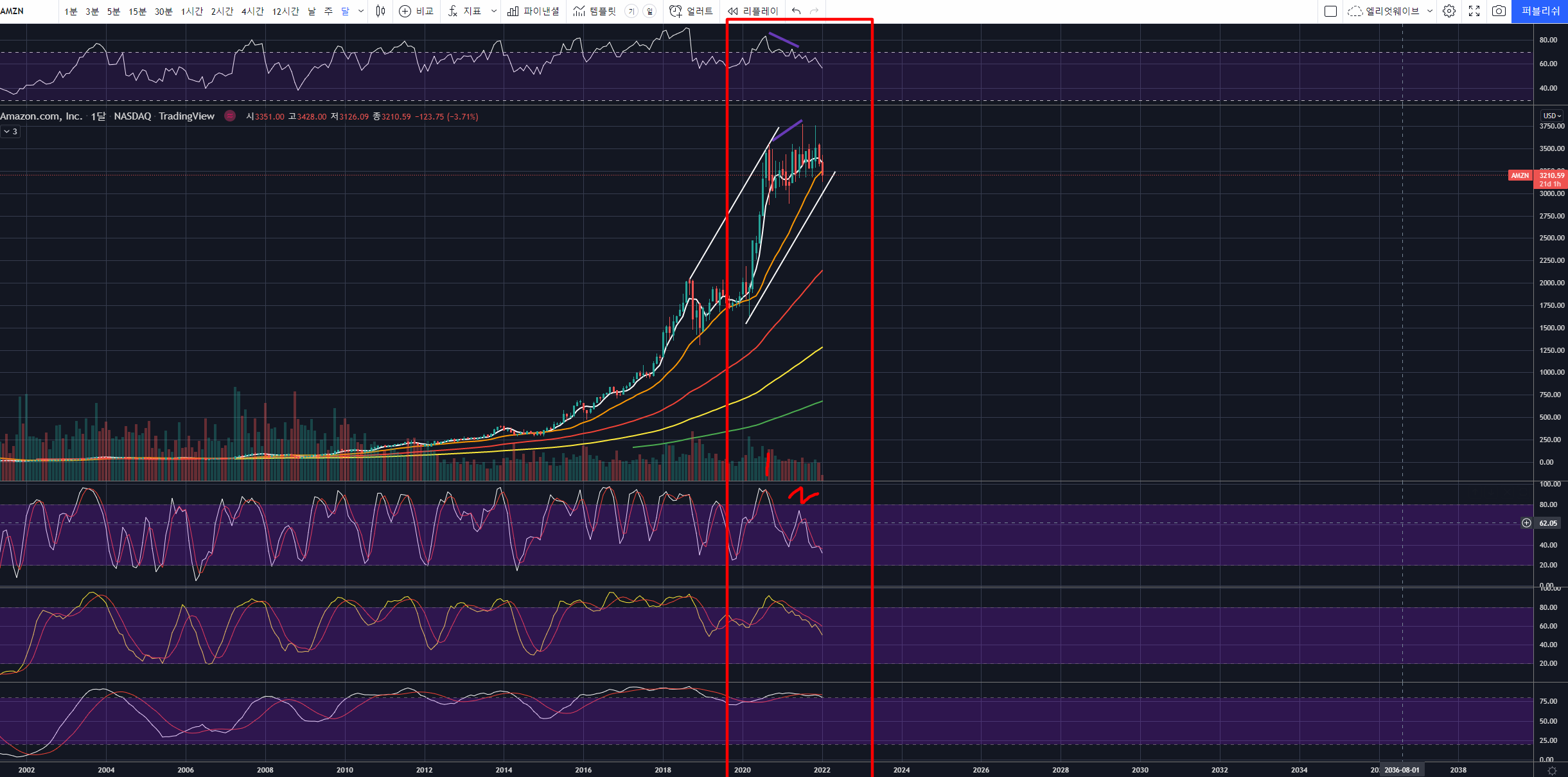This screenshot has height=777, width=1568.
Task: Create an 얼러트 alert
Action: 691,11
